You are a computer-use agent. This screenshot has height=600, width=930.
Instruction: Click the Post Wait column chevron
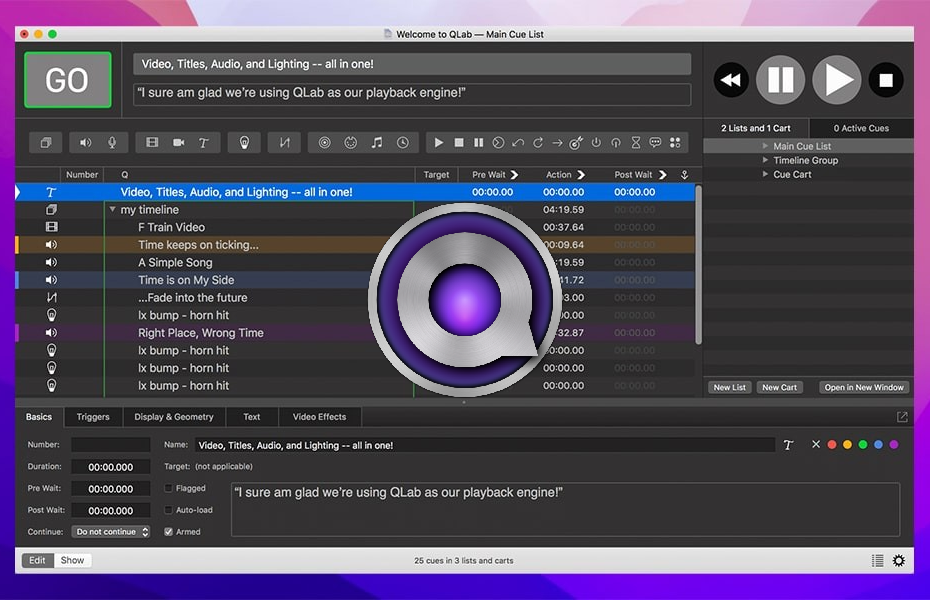point(663,175)
